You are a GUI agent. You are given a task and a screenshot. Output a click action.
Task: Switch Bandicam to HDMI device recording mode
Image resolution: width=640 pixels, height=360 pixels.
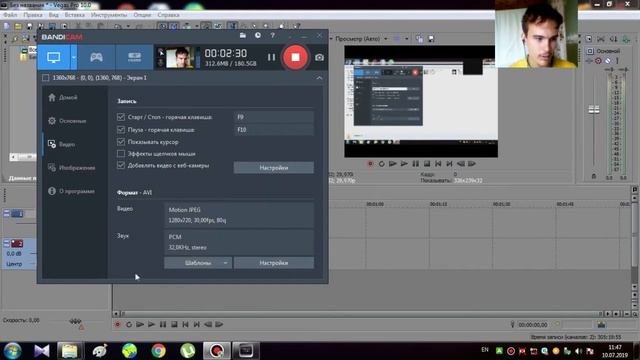pyautogui.click(x=134, y=57)
